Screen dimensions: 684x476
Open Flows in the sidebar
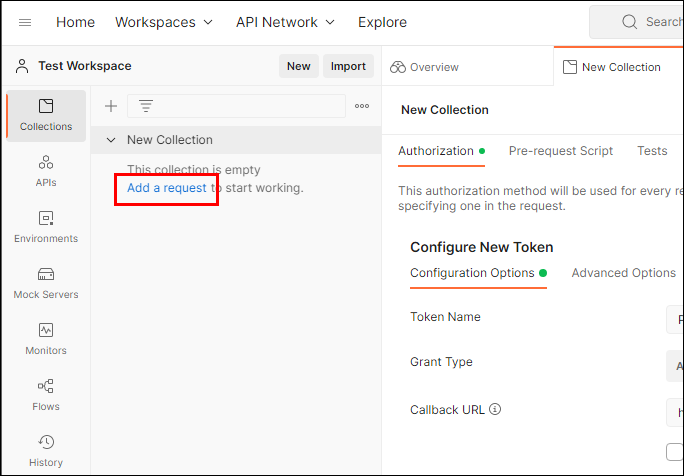46,395
